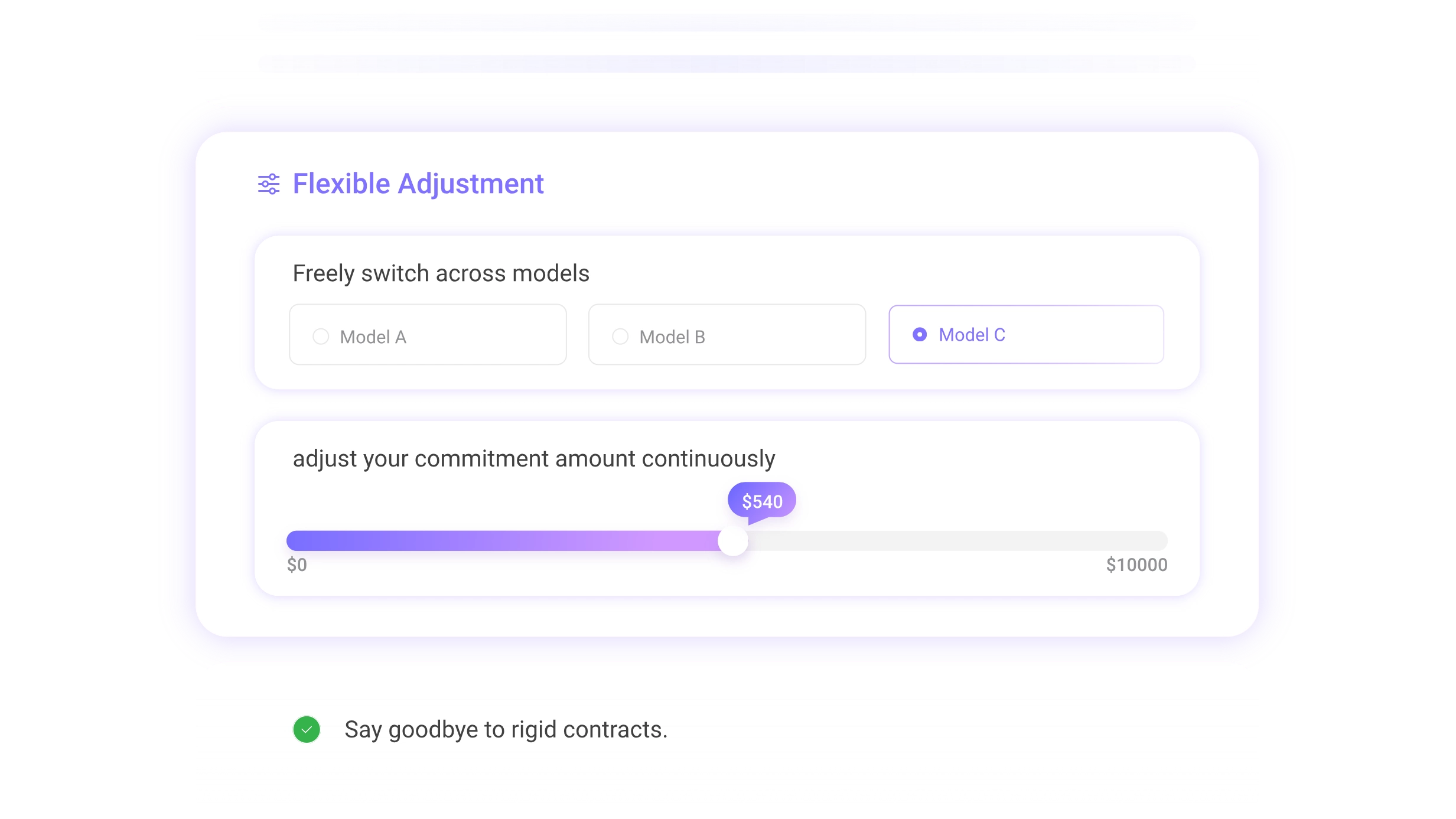Click 'Say goodbye to rigid contracts' text
Image resolution: width=1456 pixels, height=819 pixels.
point(506,730)
